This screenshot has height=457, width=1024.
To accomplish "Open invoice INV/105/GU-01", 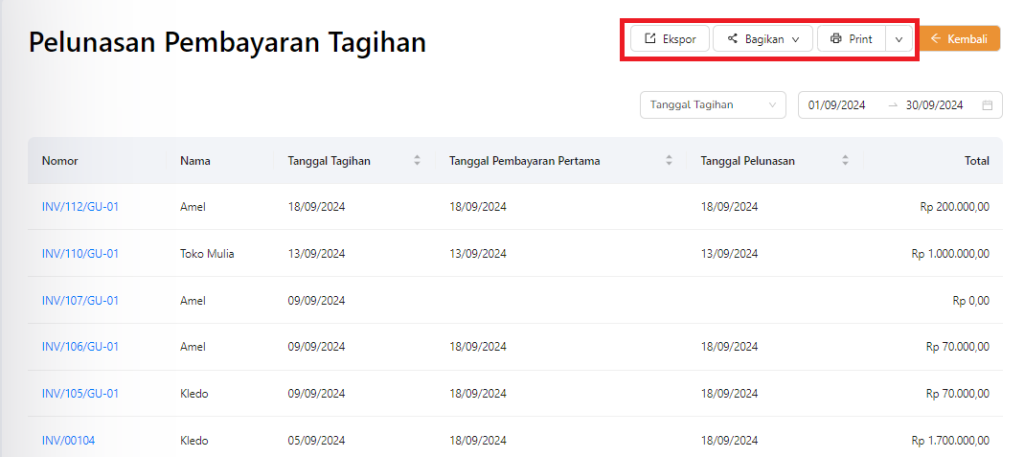I will [x=80, y=394].
